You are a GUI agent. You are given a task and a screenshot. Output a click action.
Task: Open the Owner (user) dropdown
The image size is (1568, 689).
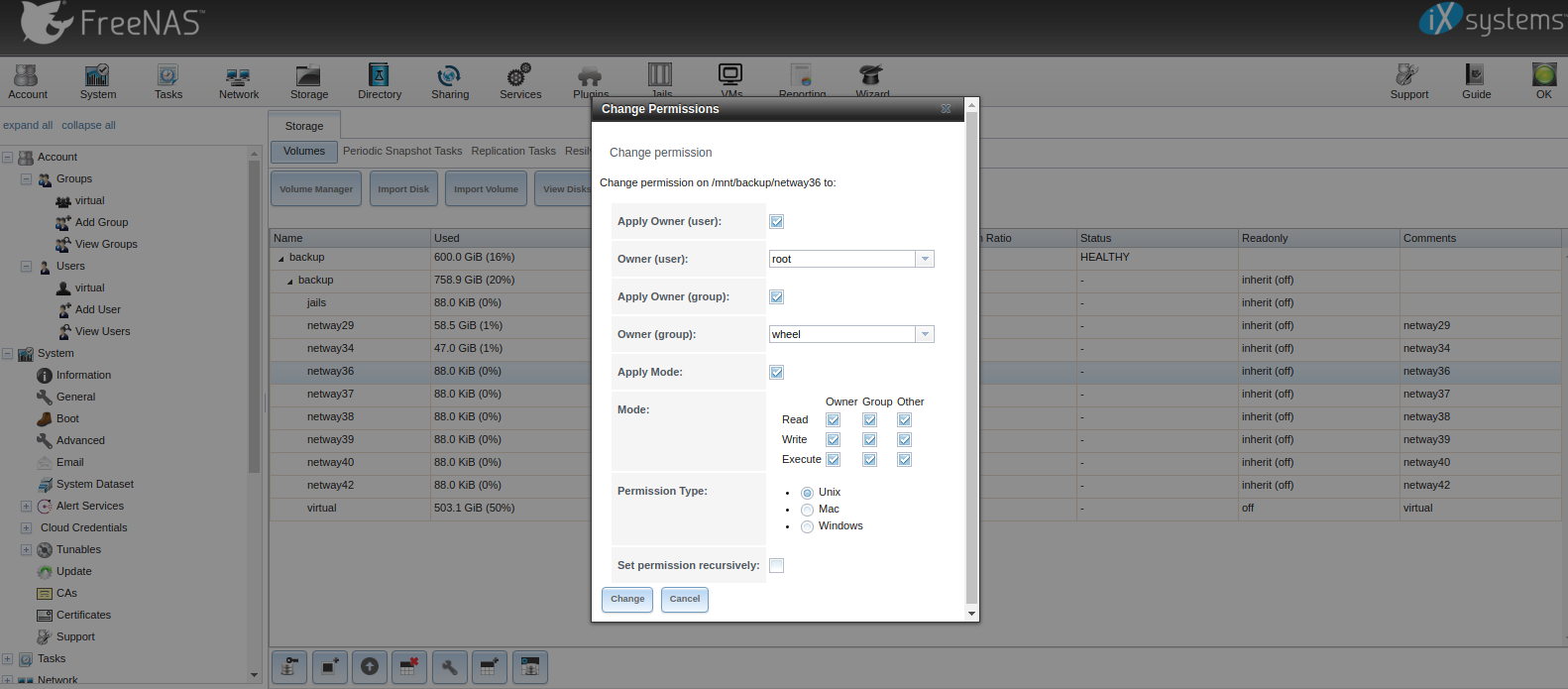pyautogui.click(x=924, y=259)
